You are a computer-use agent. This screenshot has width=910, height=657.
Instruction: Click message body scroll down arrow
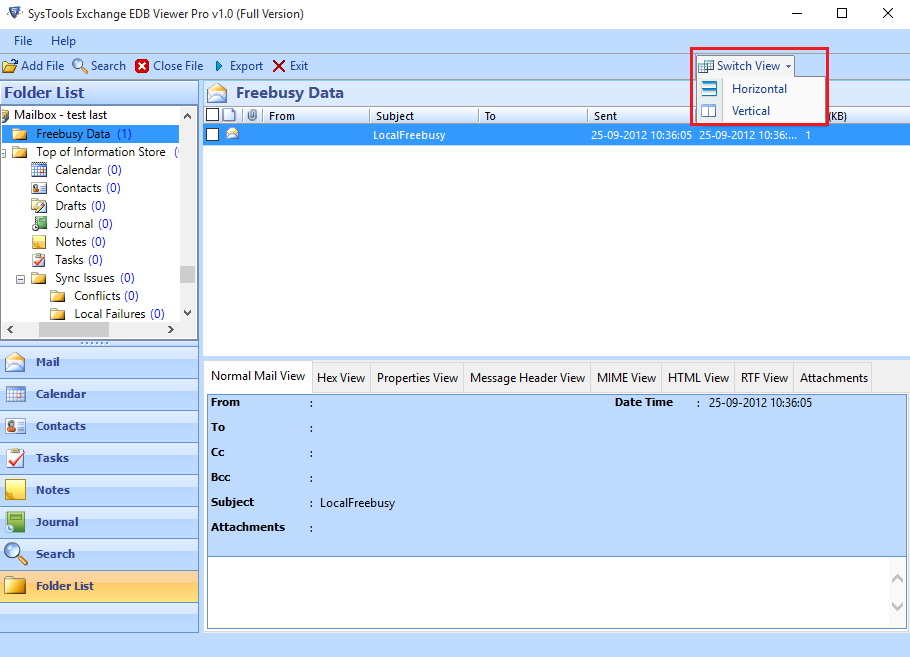897,606
